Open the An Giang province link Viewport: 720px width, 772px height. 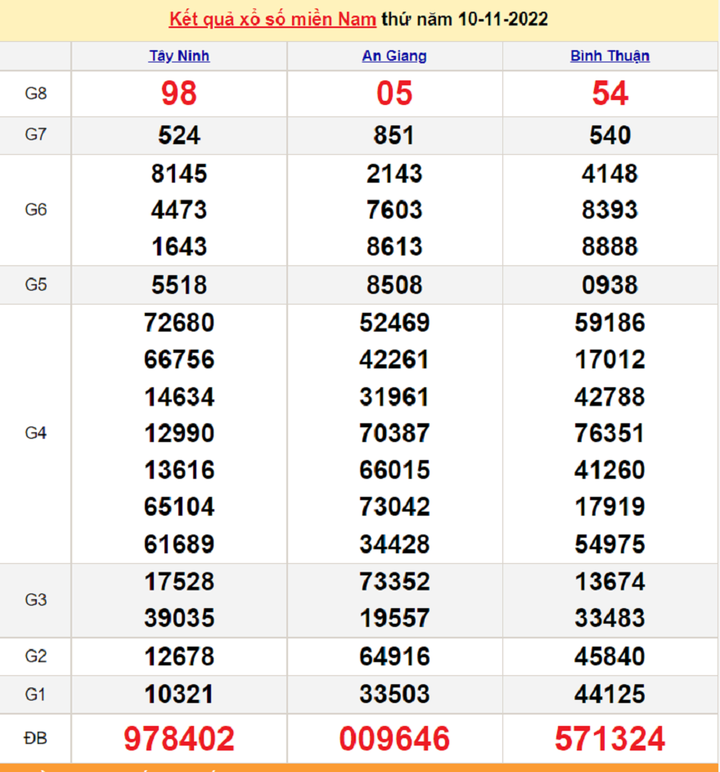pos(394,56)
